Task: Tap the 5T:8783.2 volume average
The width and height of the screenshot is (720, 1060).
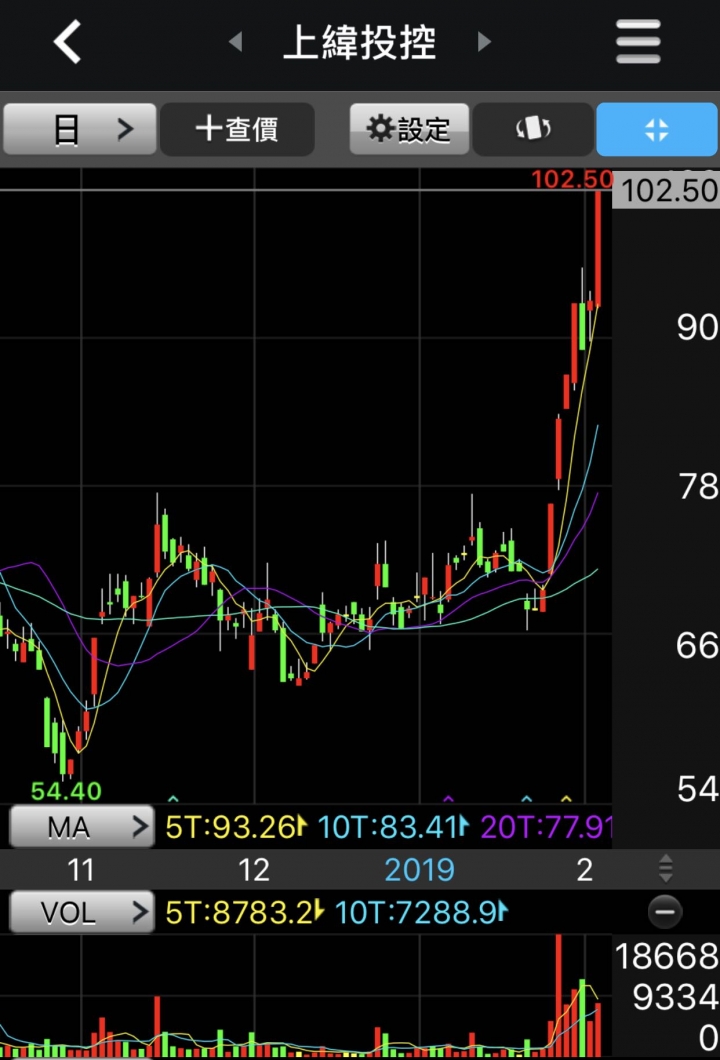Action: (239, 913)
